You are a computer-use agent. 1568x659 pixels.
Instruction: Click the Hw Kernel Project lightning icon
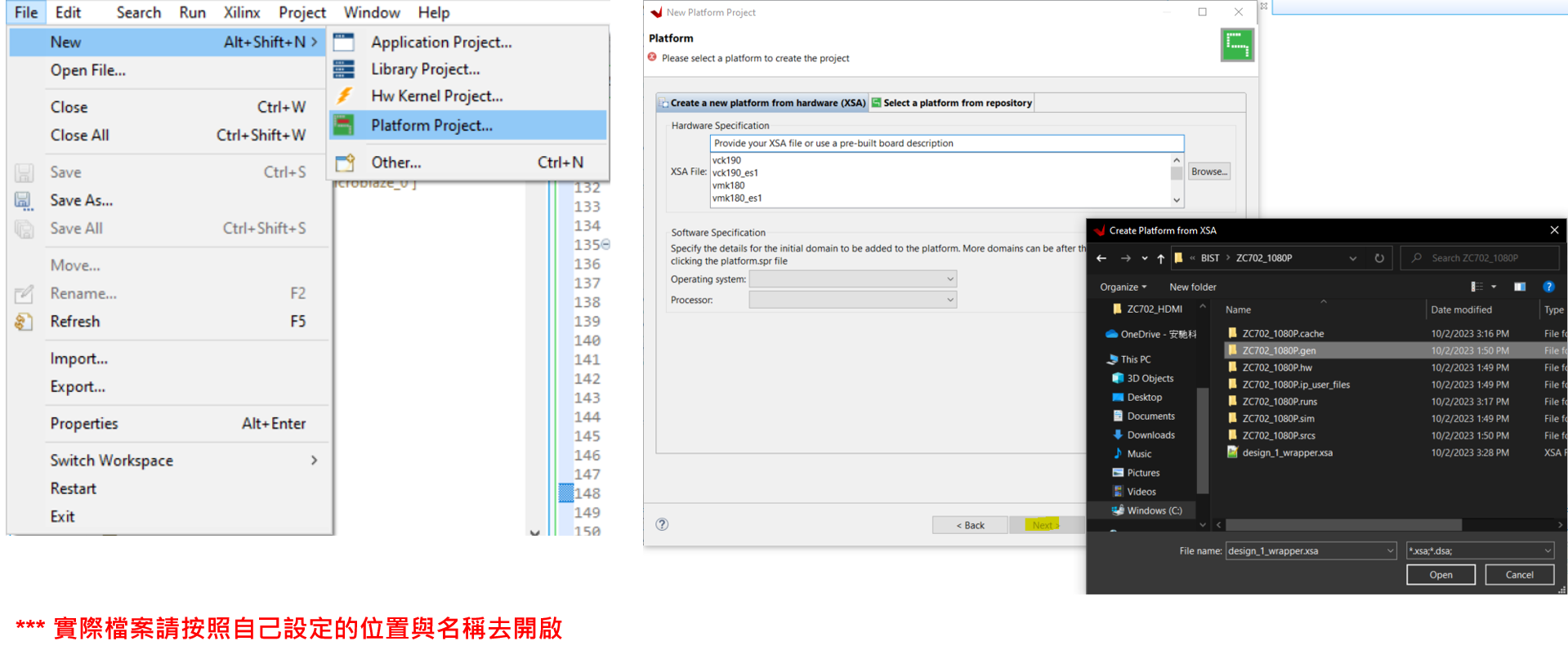pyautogui.click(x=344, y=96)
